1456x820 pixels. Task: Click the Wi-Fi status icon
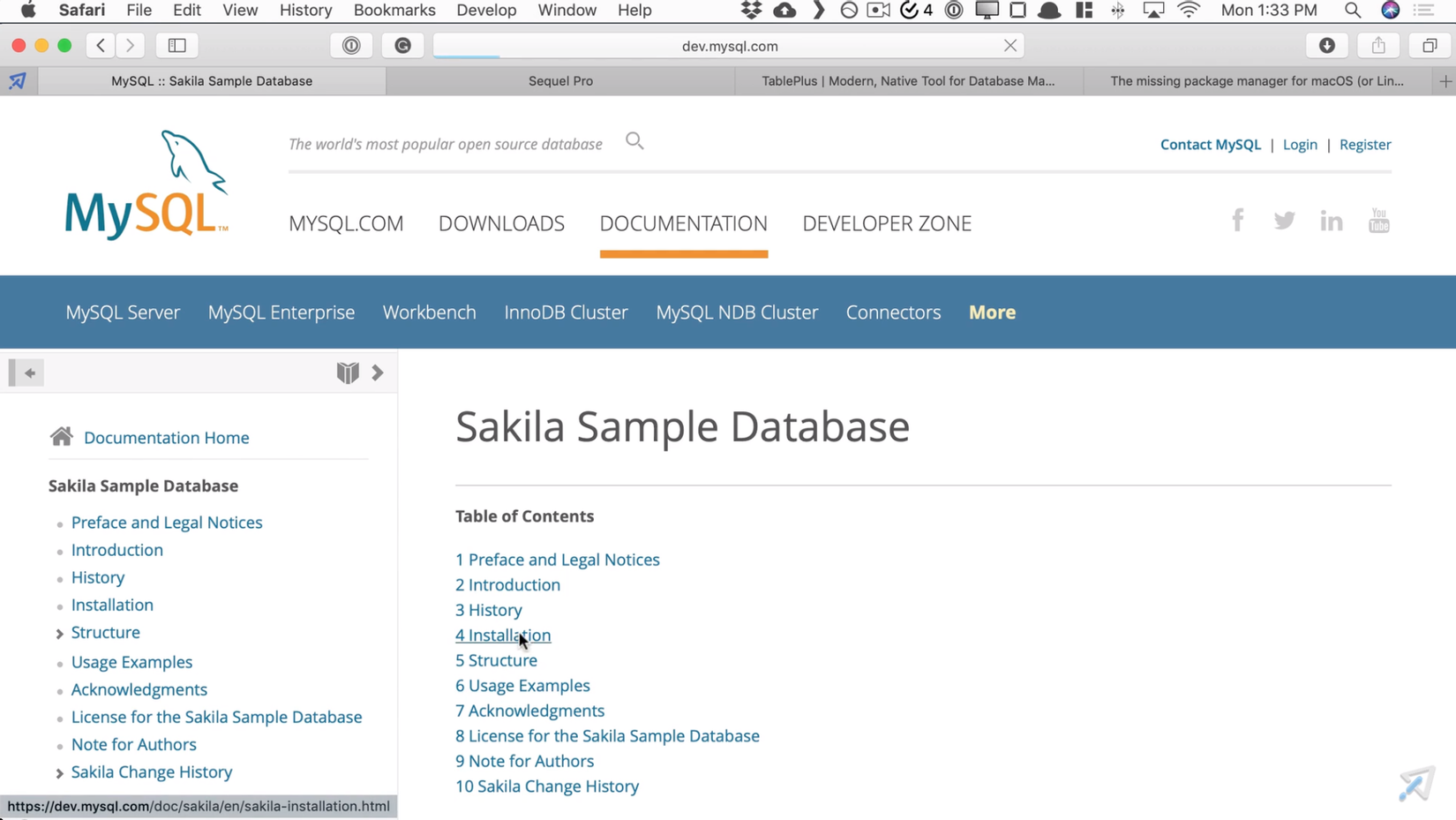click(1189, 11)
